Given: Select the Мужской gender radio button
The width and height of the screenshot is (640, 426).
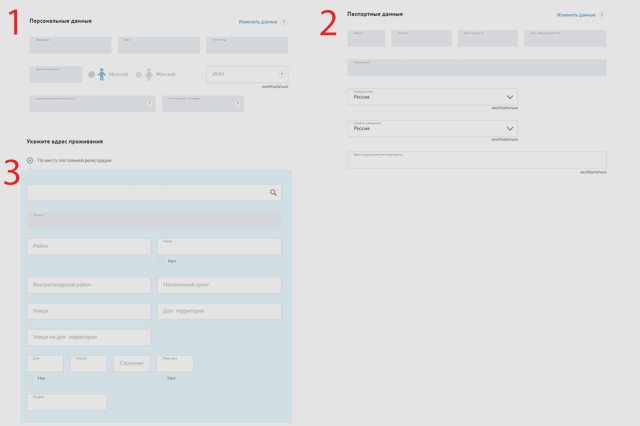Looking at the screenshot, I should (x=91, y=74).
